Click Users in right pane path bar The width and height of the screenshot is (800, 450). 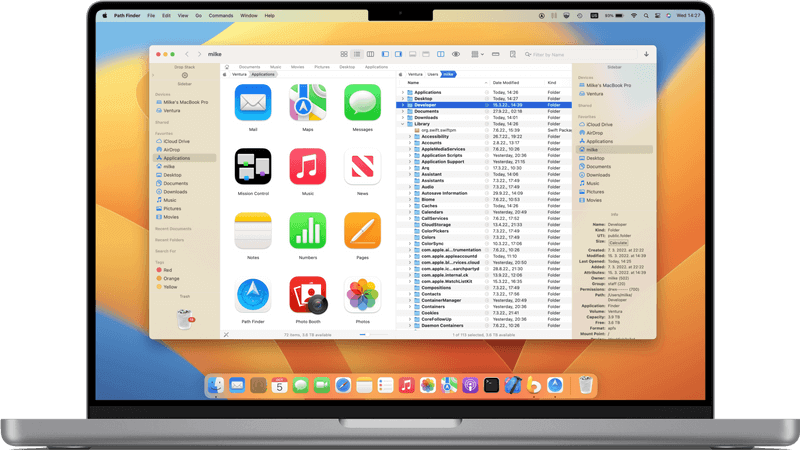pos(433,74)
